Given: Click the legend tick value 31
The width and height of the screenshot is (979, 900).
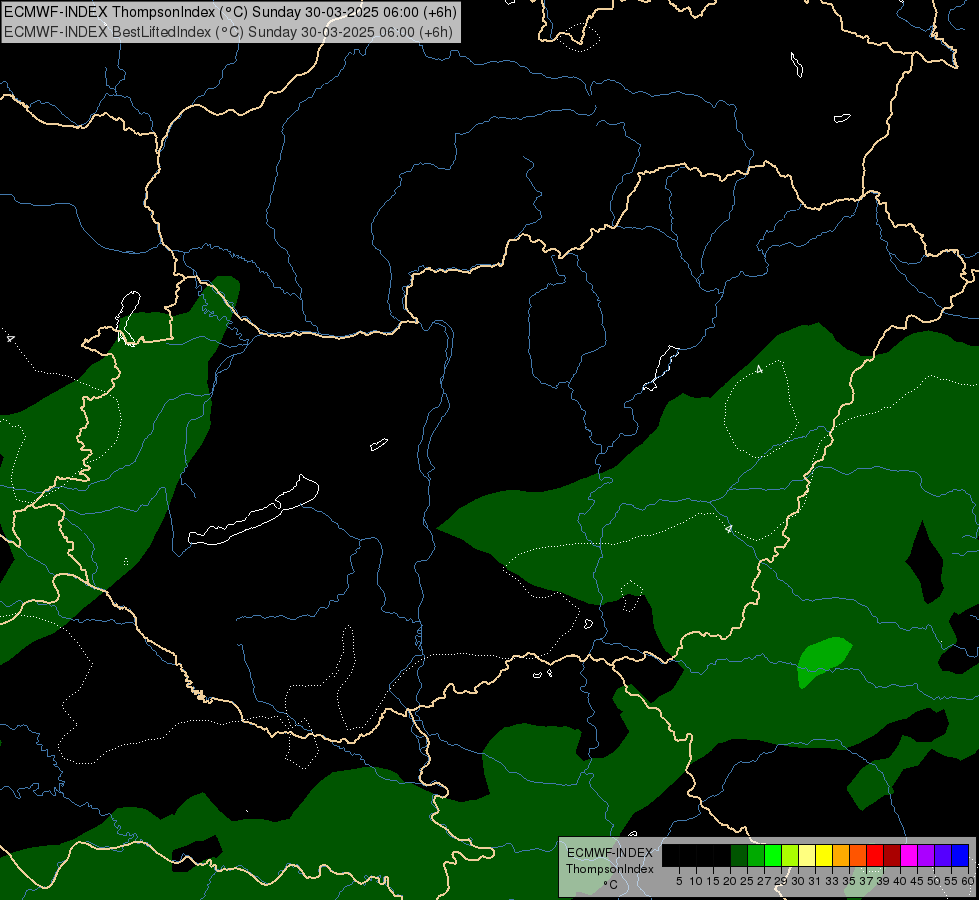Looking at the screenshot, I should 815,881.
